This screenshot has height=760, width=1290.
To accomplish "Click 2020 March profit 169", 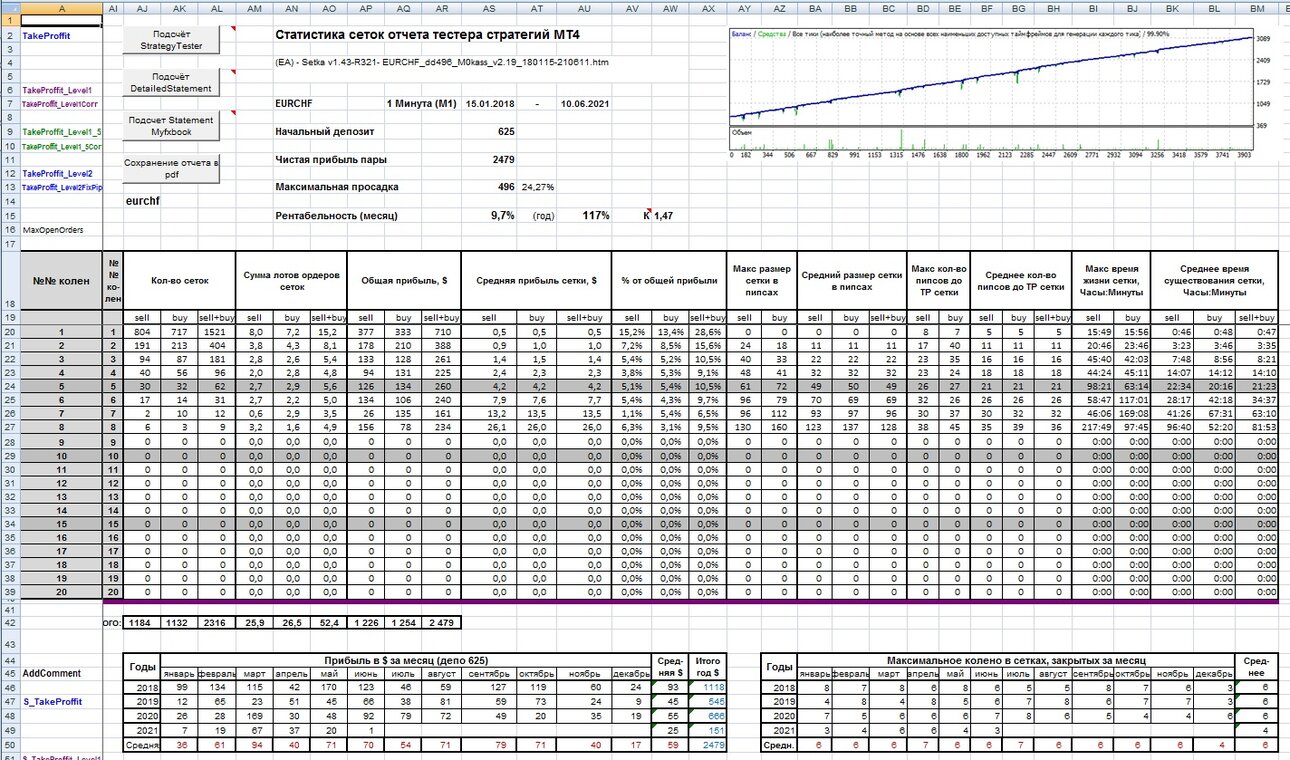I will 256,716.
